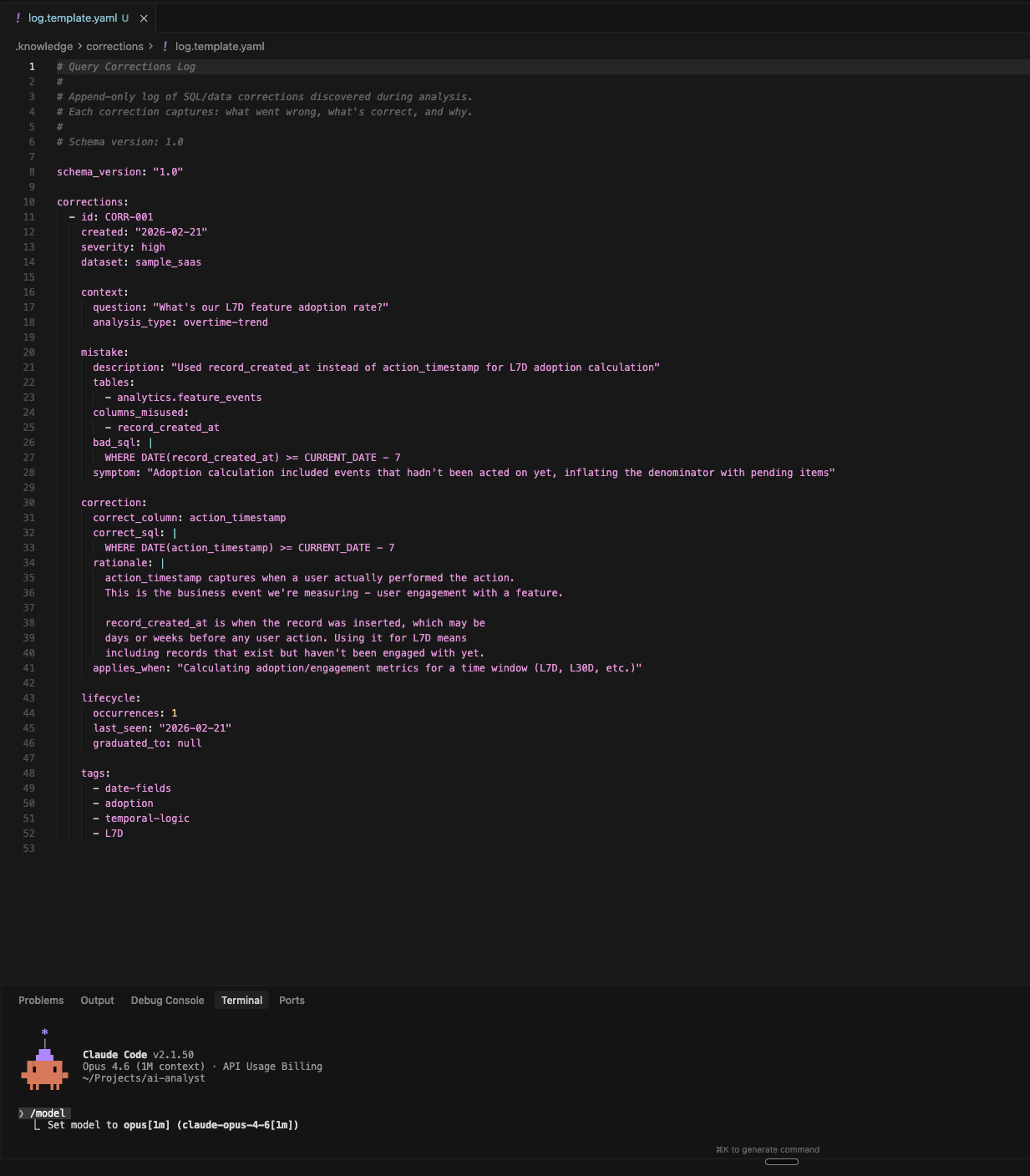The image size is (1030, 1176).
Task: Click the warning icon on the log.template.yaml tab
Action: 20,17
